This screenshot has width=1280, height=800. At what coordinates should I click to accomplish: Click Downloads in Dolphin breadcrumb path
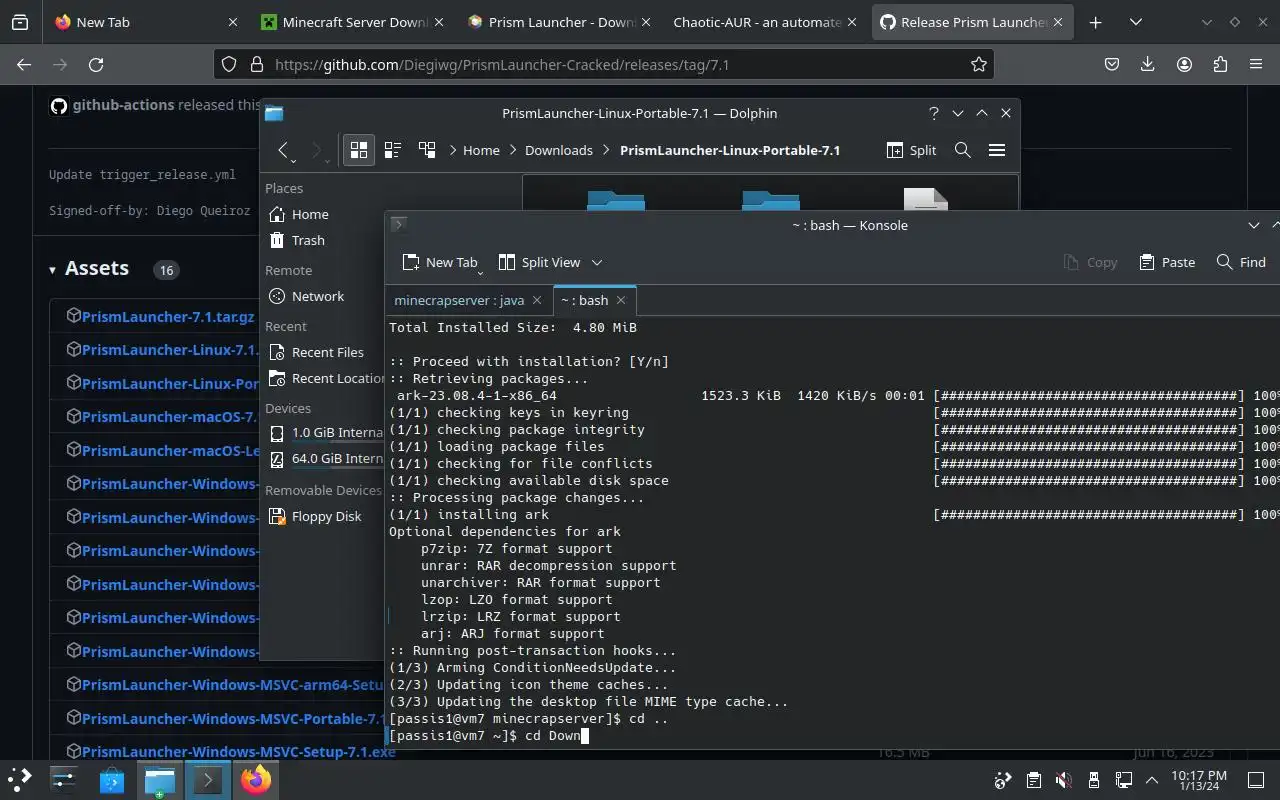pos(558,150)
